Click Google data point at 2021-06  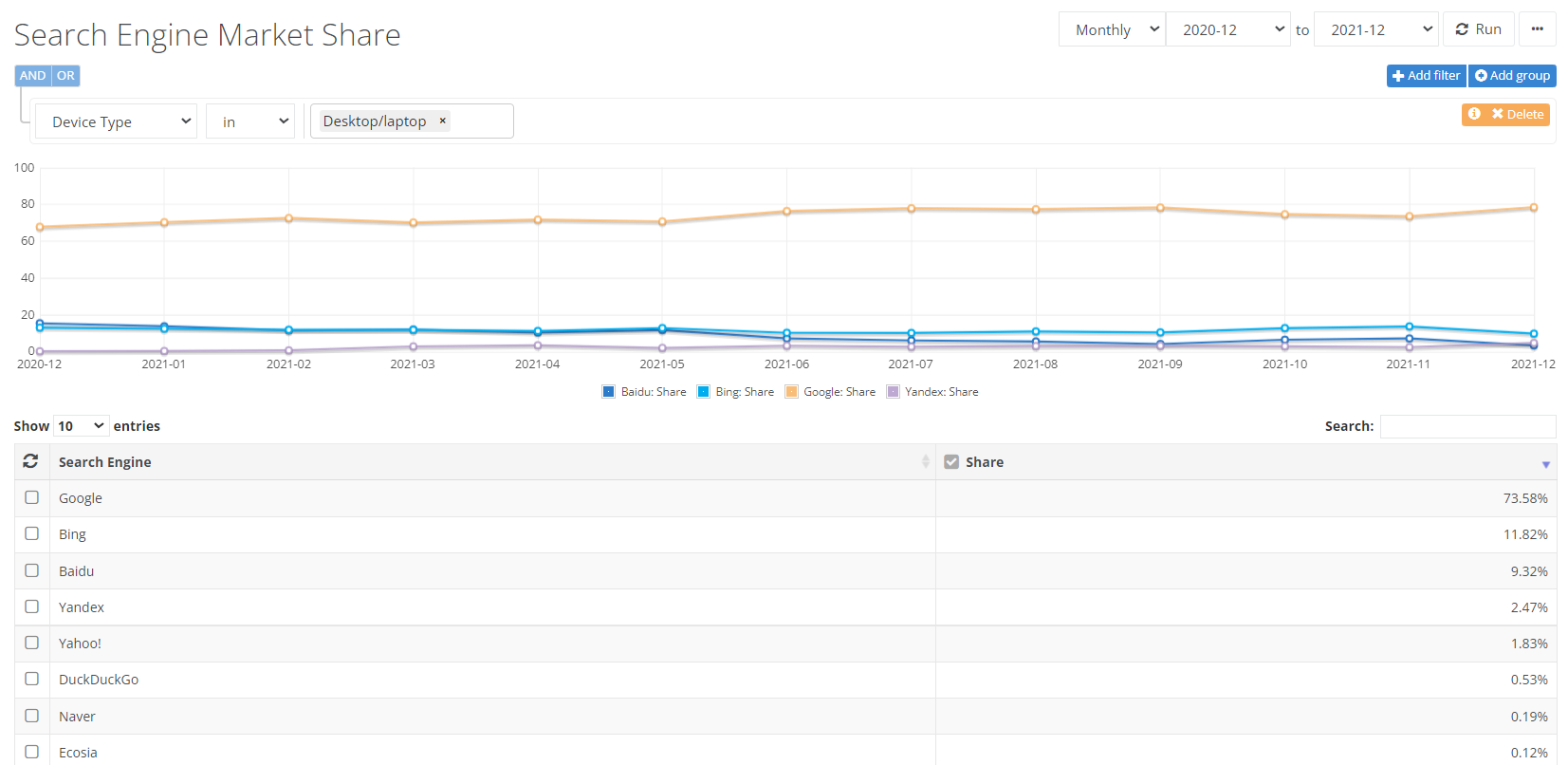[786, 212]
